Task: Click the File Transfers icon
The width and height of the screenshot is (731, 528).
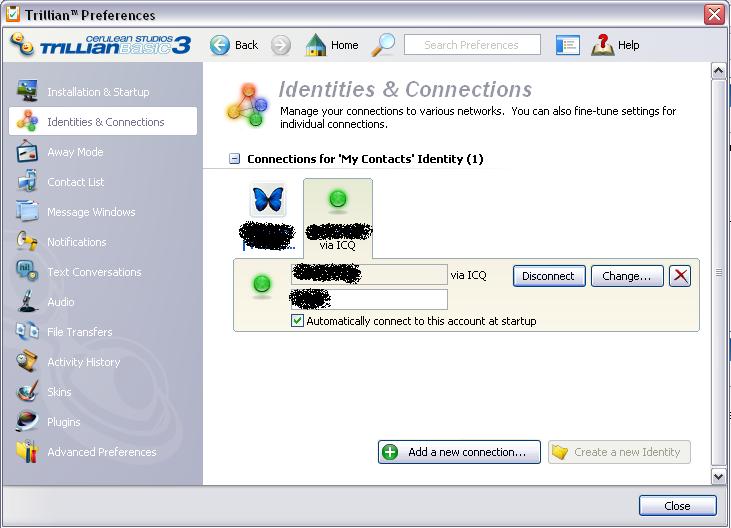Action: [x=27, y=331]
